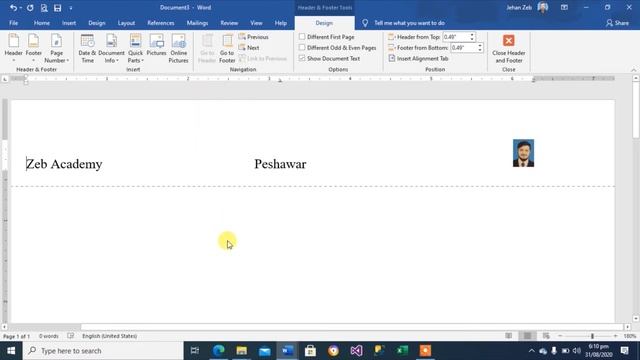Viewport: 640px width, 360px height.
Task: Click the Jehan Zeb account picture
Action: [x=543, y=7]
